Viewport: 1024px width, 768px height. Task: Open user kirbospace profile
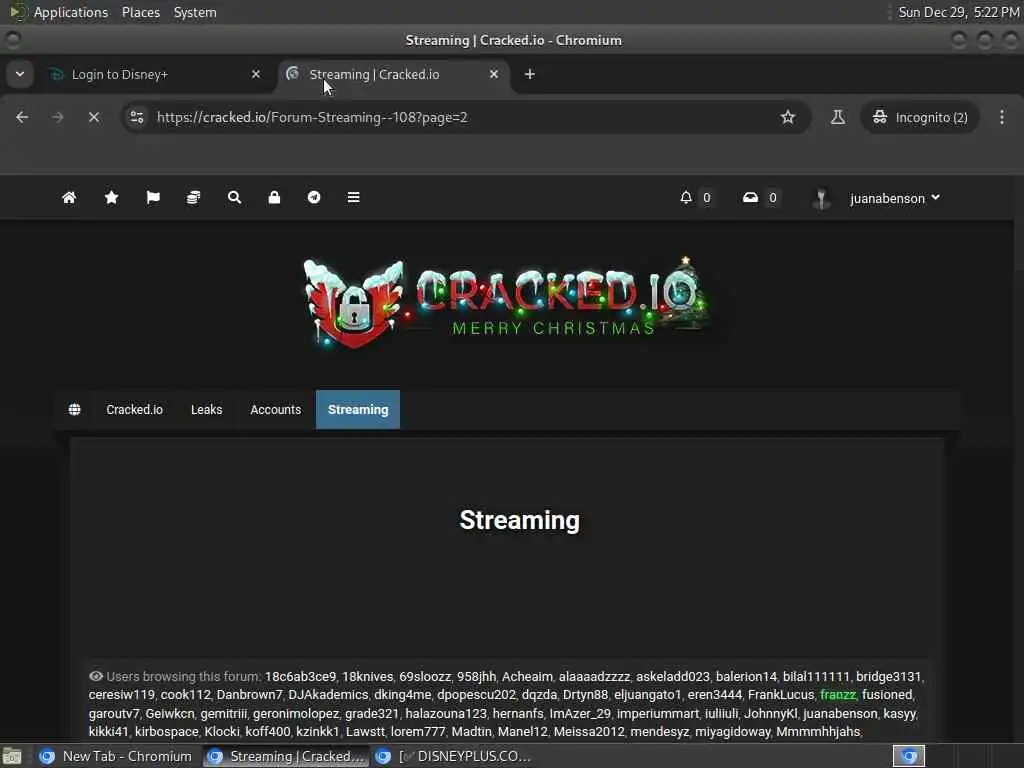point(167,732)
